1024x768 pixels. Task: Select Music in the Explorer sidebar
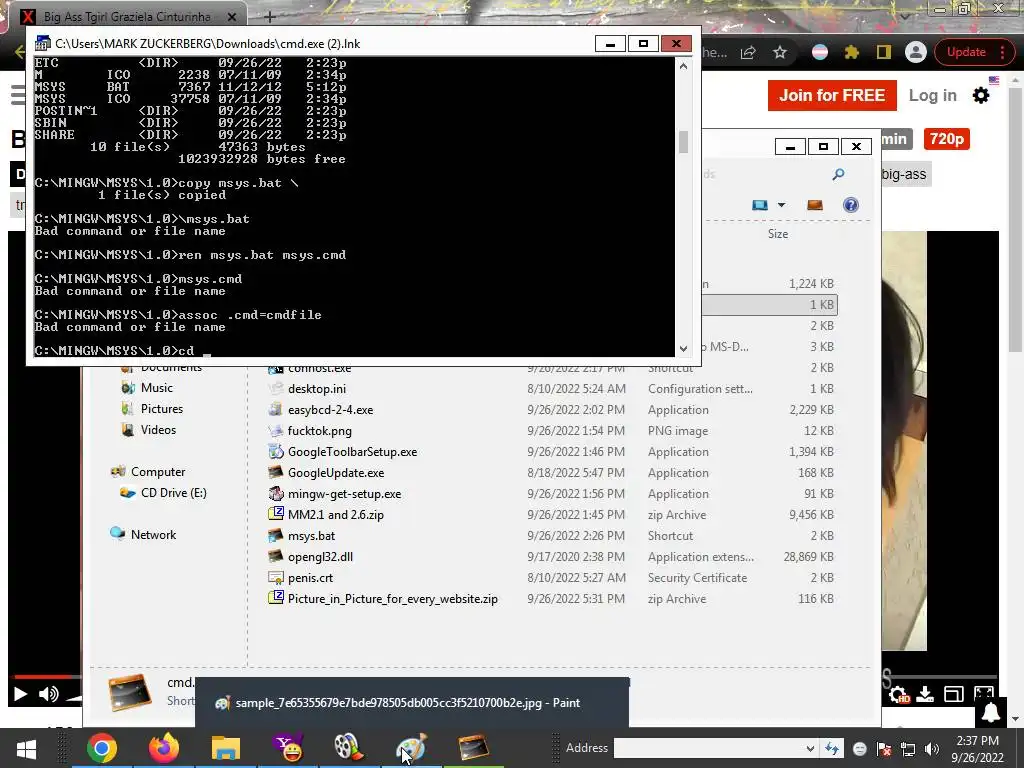pos(157,388)
